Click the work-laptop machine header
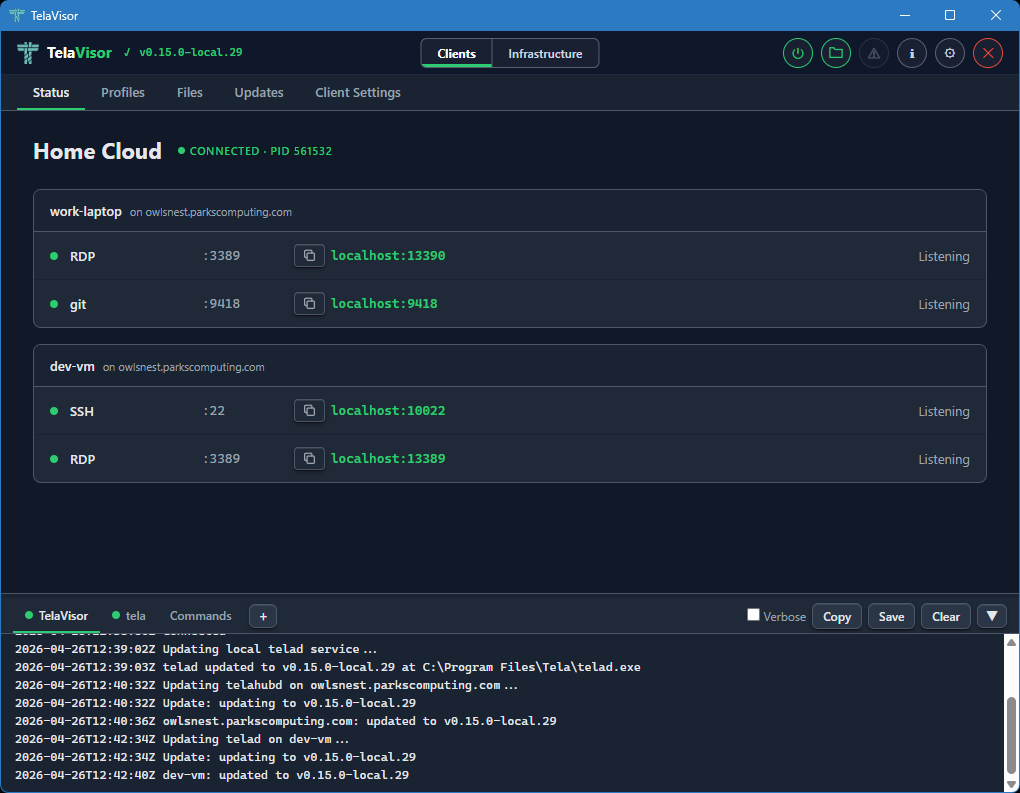1020x793 pixels. 510,211
